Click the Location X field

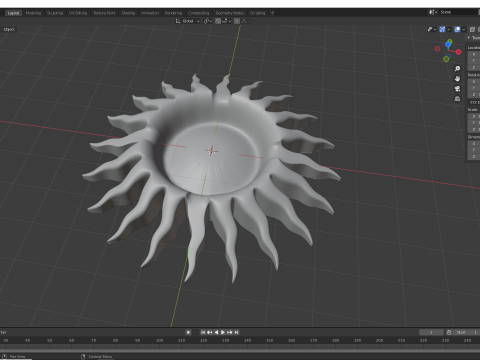[474, 54]
